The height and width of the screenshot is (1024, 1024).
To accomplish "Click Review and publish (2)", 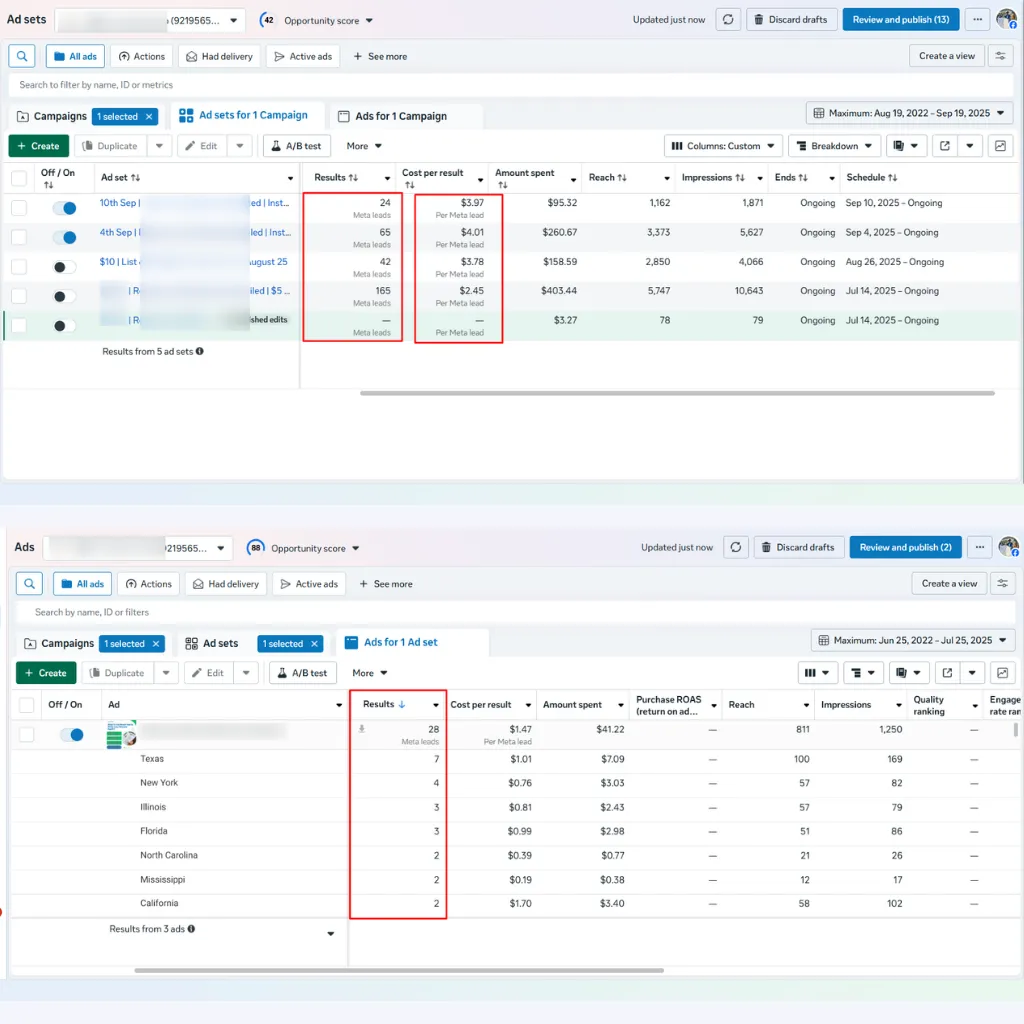I will click(x=905, y=547).
